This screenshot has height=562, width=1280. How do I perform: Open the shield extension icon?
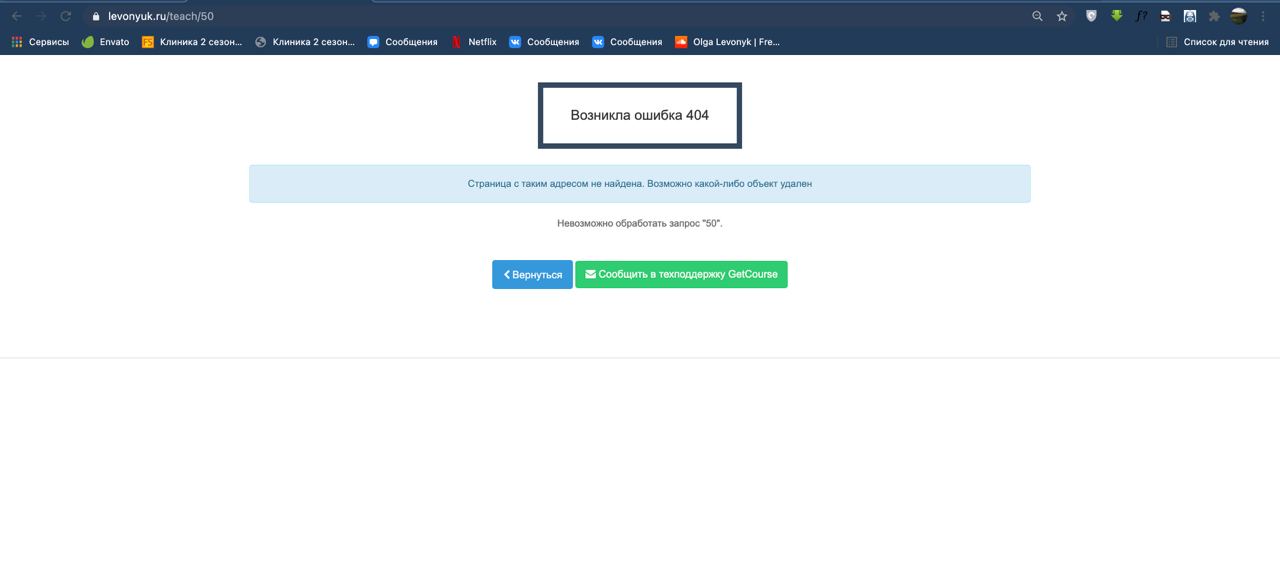[x=1092, y=16]
